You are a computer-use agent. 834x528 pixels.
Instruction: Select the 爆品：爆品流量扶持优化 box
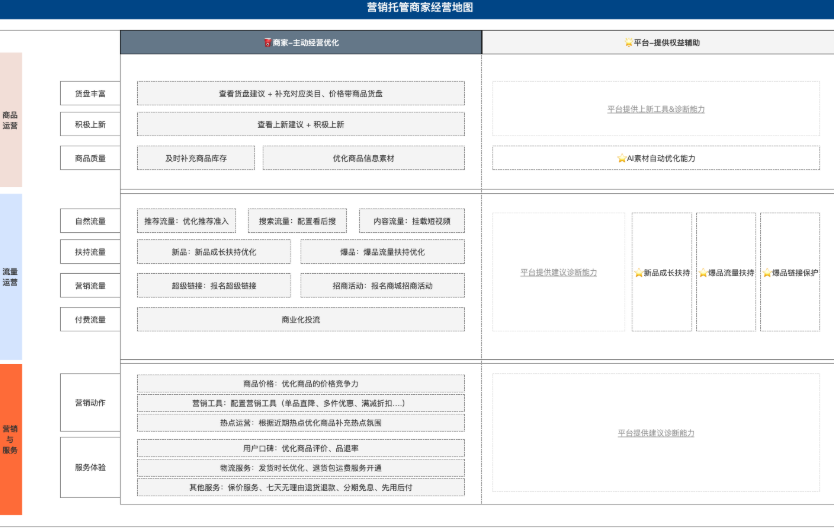[382, 252]
